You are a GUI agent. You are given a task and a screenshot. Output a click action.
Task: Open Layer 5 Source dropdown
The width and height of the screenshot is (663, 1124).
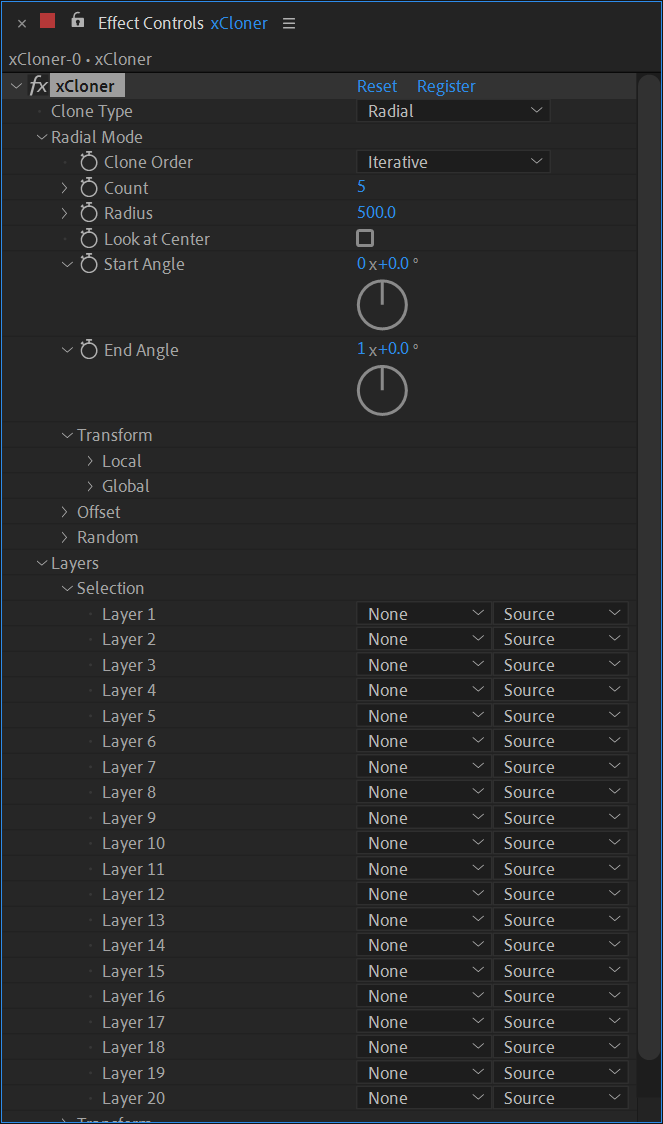(x=561, y=715)
